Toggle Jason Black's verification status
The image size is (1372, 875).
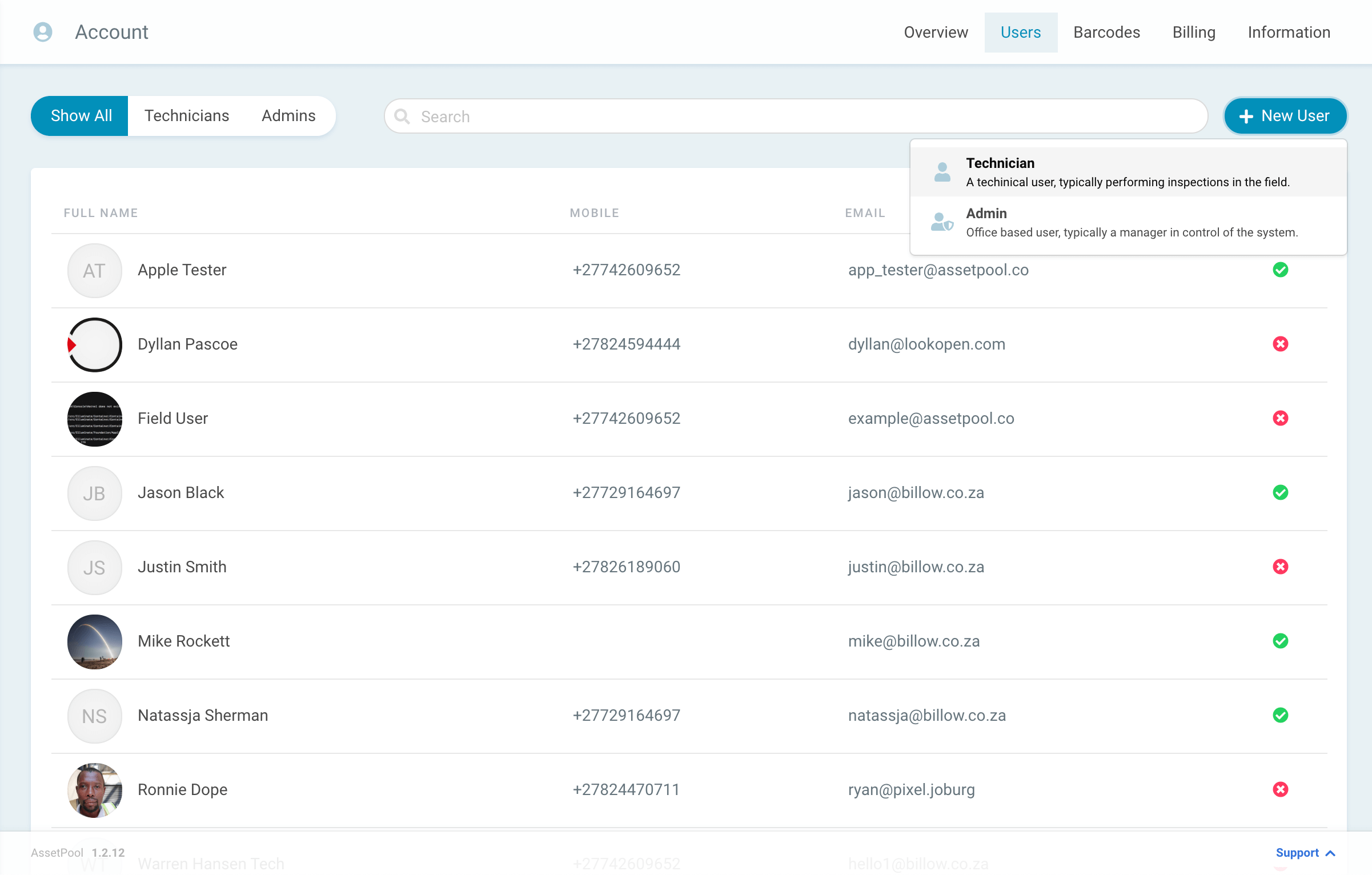tap(1281, 492)
